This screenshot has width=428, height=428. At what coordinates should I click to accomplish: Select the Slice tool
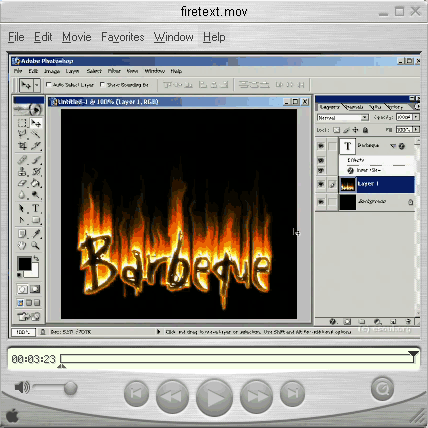point(35,146)
